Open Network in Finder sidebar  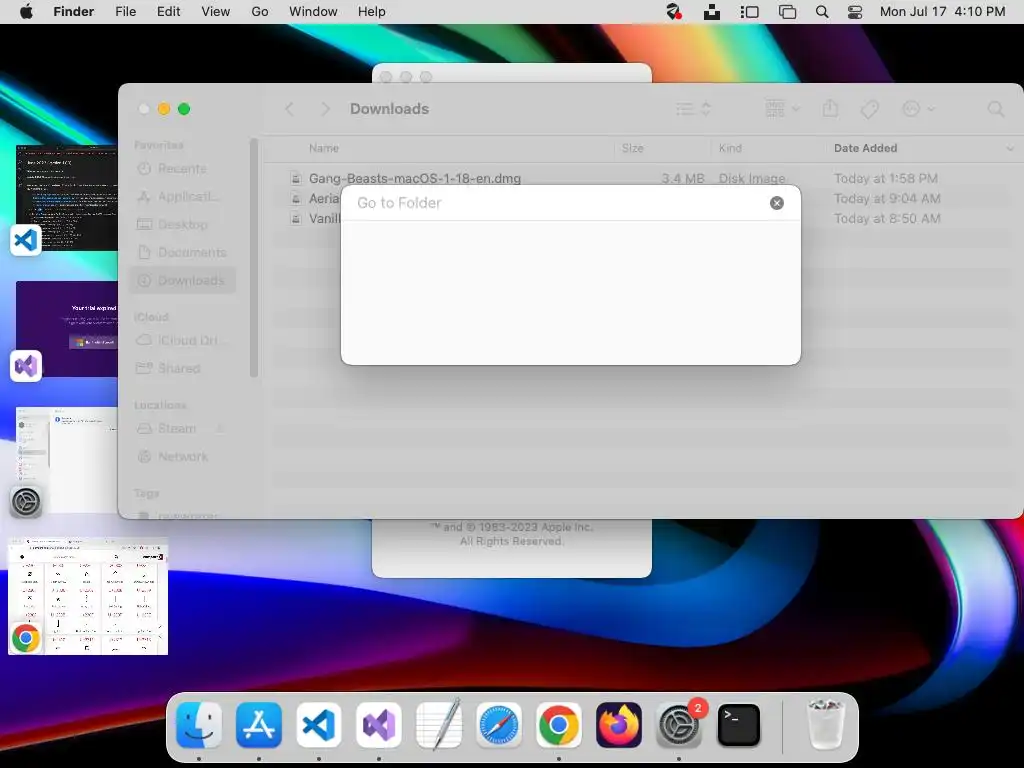pyautogui.click(x=182, y=456)
